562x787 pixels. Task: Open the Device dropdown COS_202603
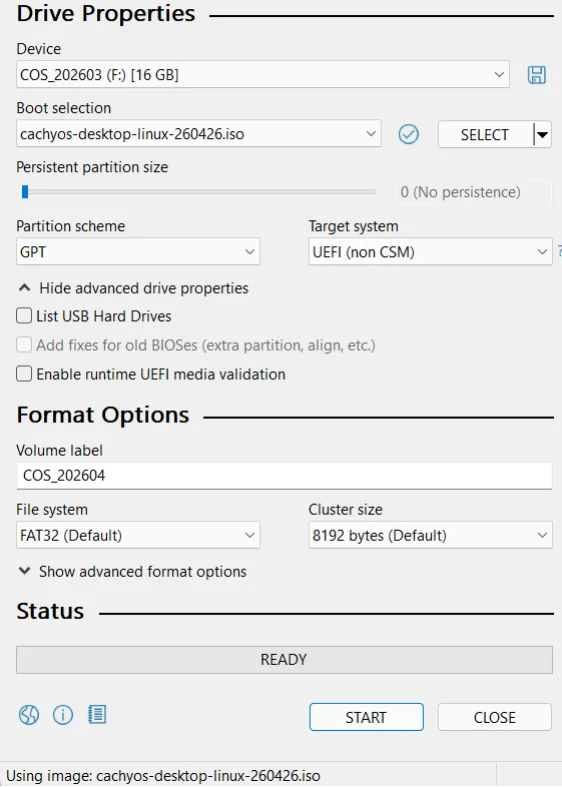[x=263, y=75]
